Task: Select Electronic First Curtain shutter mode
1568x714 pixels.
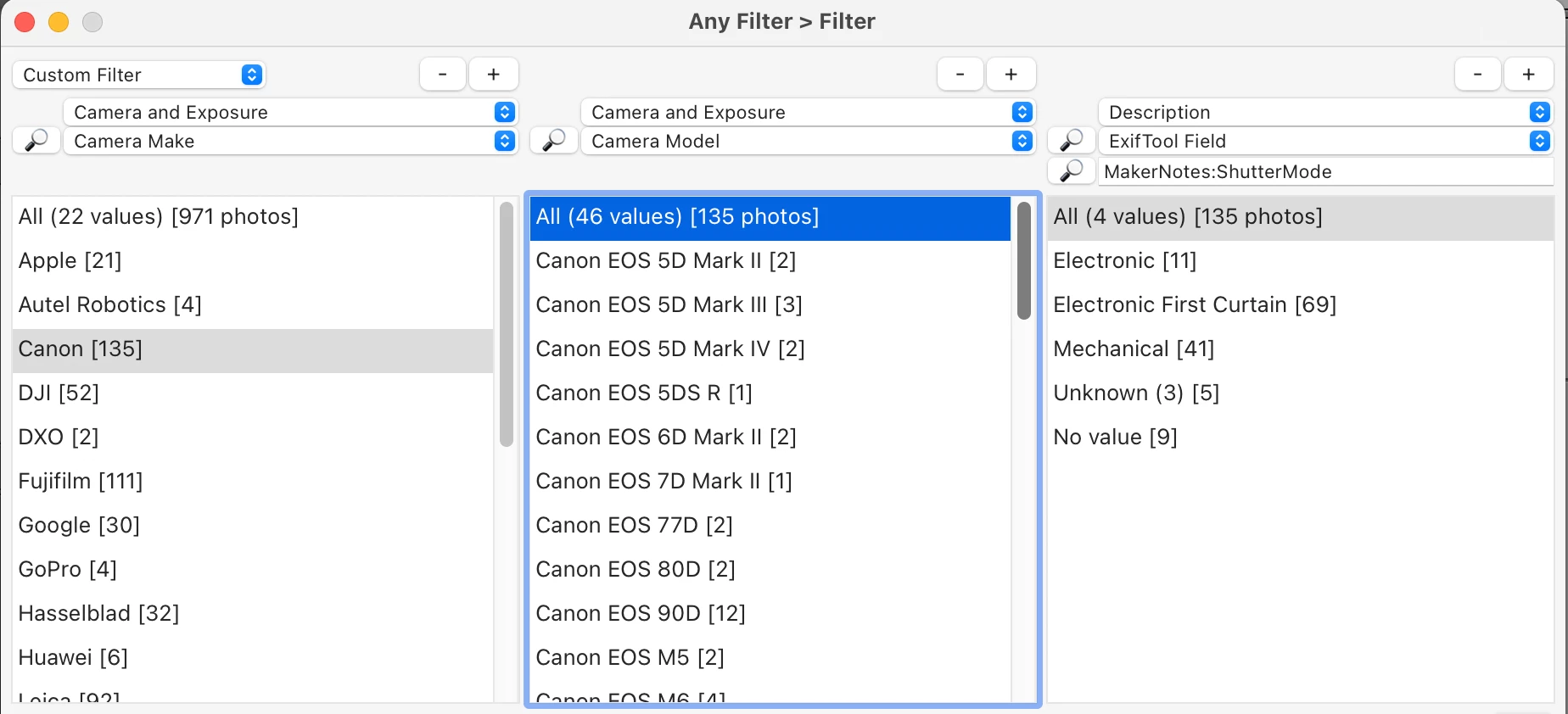Action: coord(1195,304)
